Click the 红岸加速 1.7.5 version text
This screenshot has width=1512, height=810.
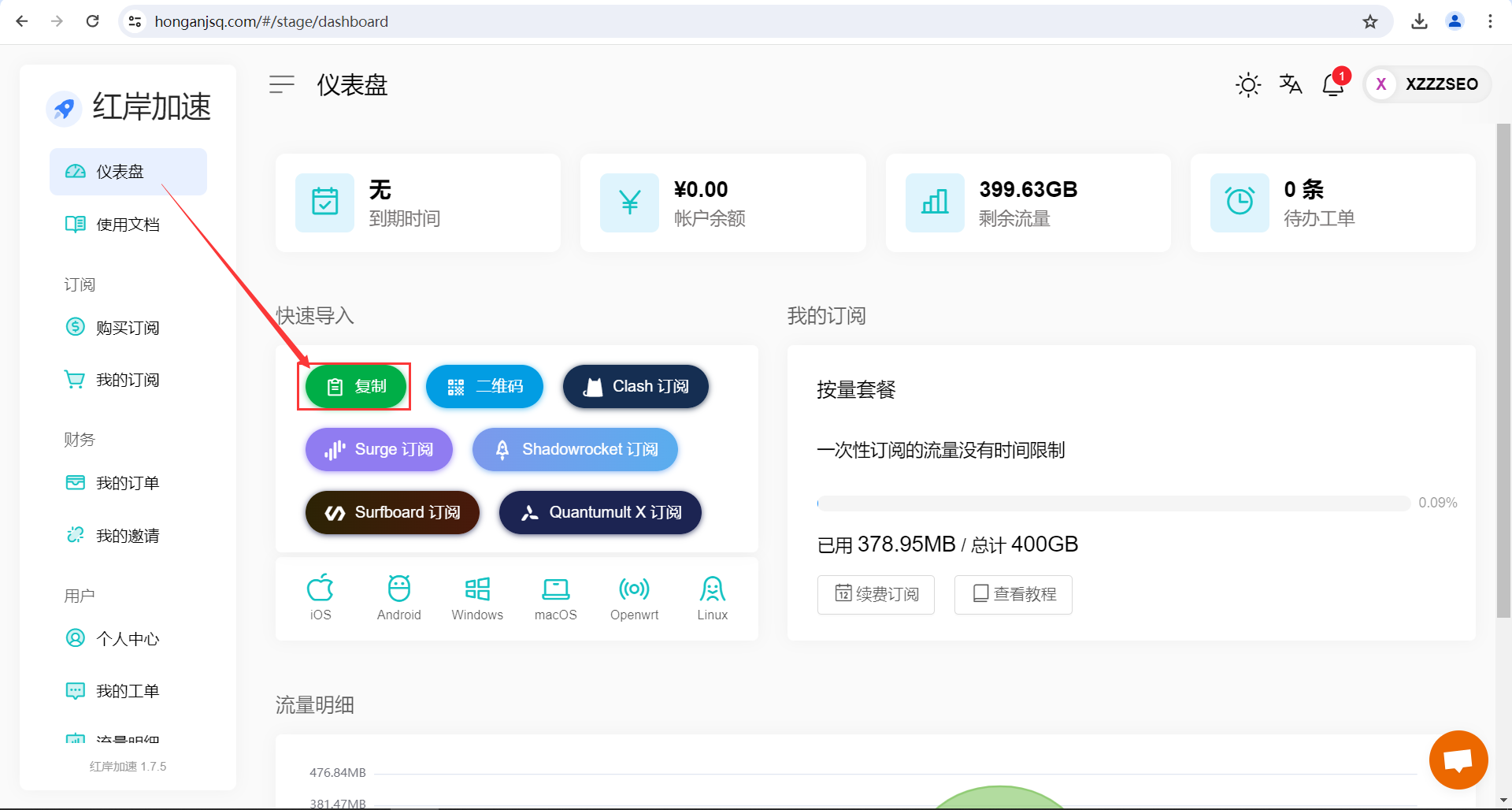pyautogui.click(x=128, y=766)
